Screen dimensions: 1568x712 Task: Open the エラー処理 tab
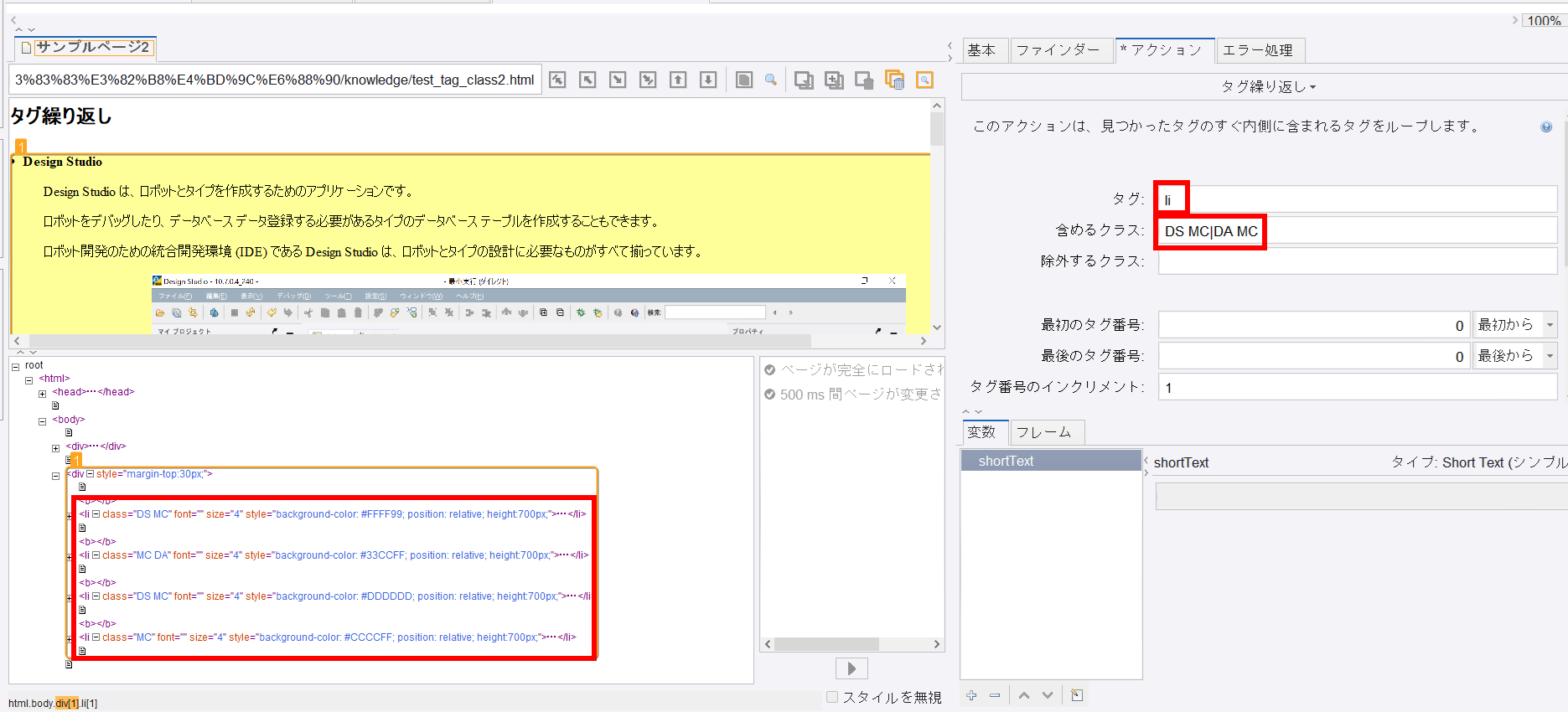pyautogui.click(x=1260, y=50)
